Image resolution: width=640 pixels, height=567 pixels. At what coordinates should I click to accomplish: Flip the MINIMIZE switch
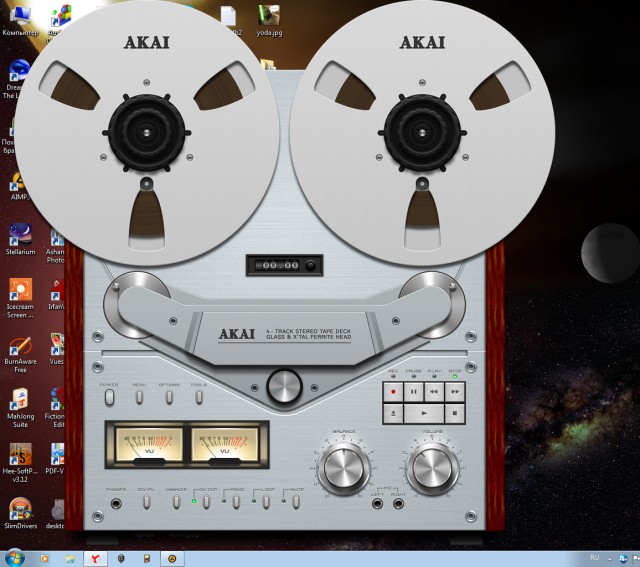[176, 502]
